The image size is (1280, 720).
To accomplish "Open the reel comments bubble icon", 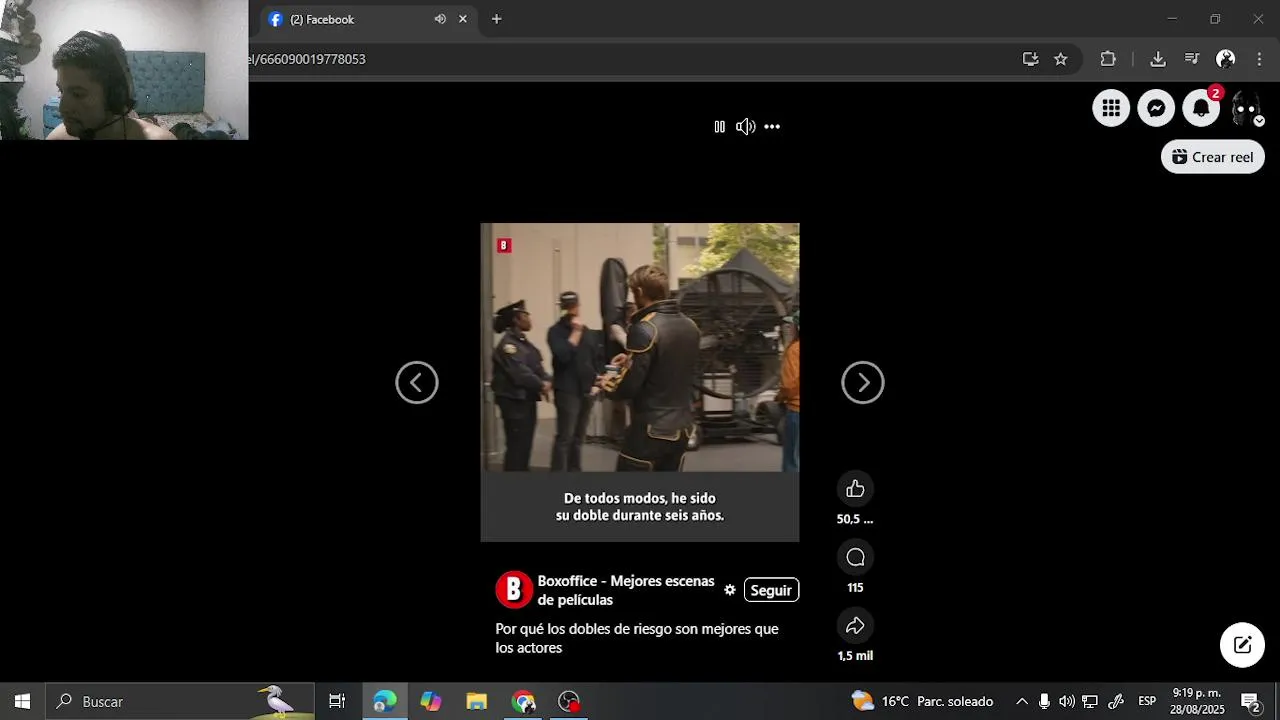I will (x=855, y=557).
